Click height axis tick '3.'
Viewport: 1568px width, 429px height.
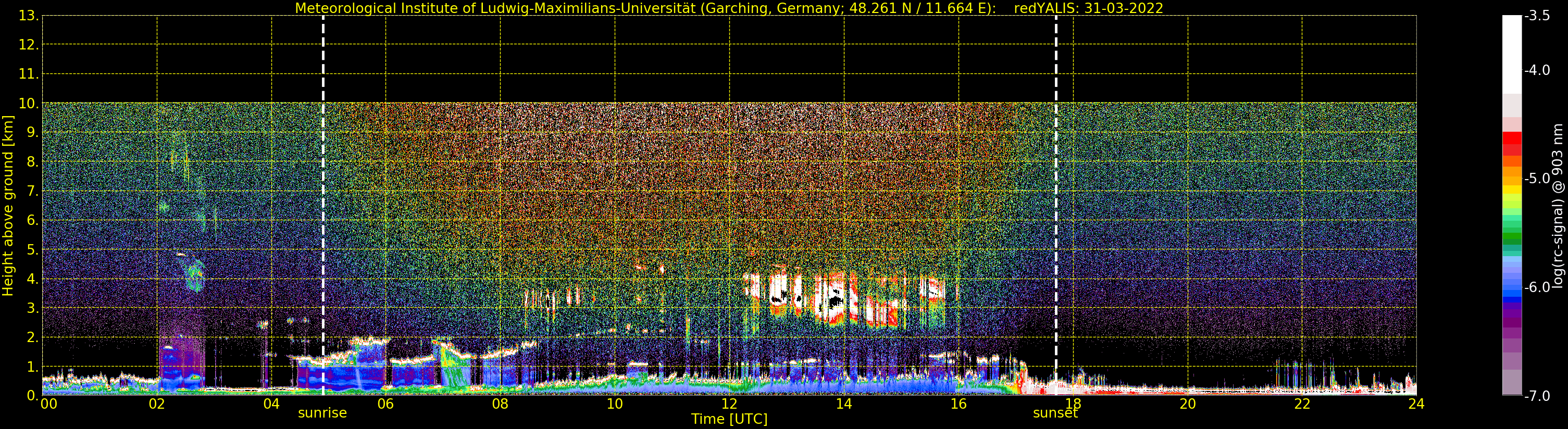pos(33,308)
